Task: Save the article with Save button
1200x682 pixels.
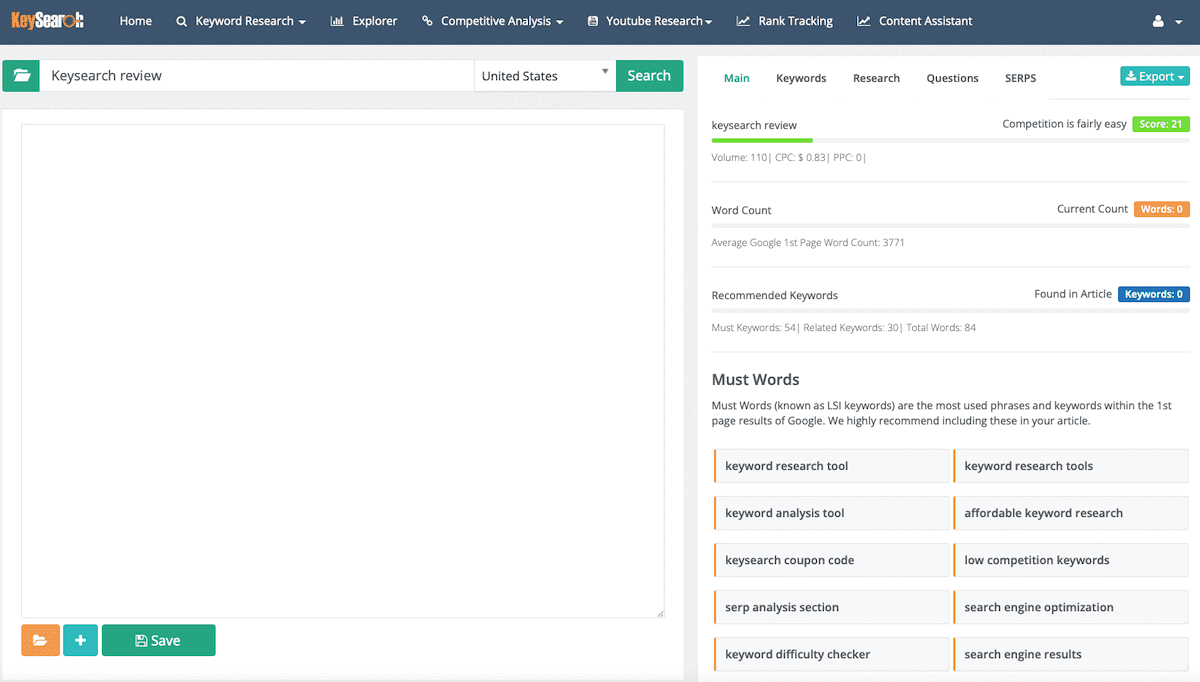Action: (x=158, y=640)
